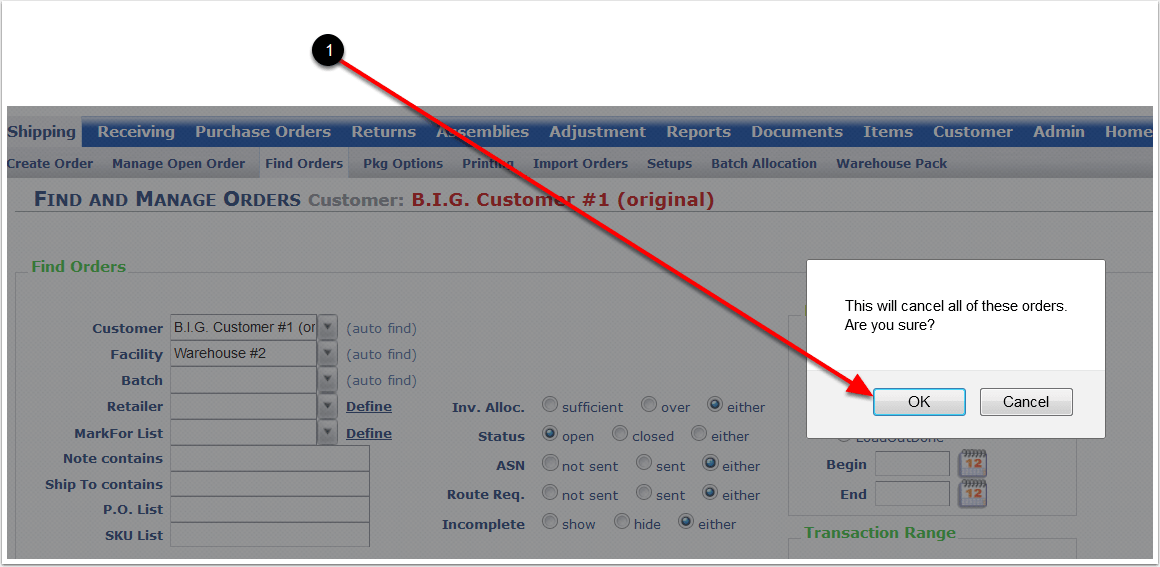Viewport: 1160px width, 567px height.
Task: Open the Customer main tab
Action: coord(973,132)
